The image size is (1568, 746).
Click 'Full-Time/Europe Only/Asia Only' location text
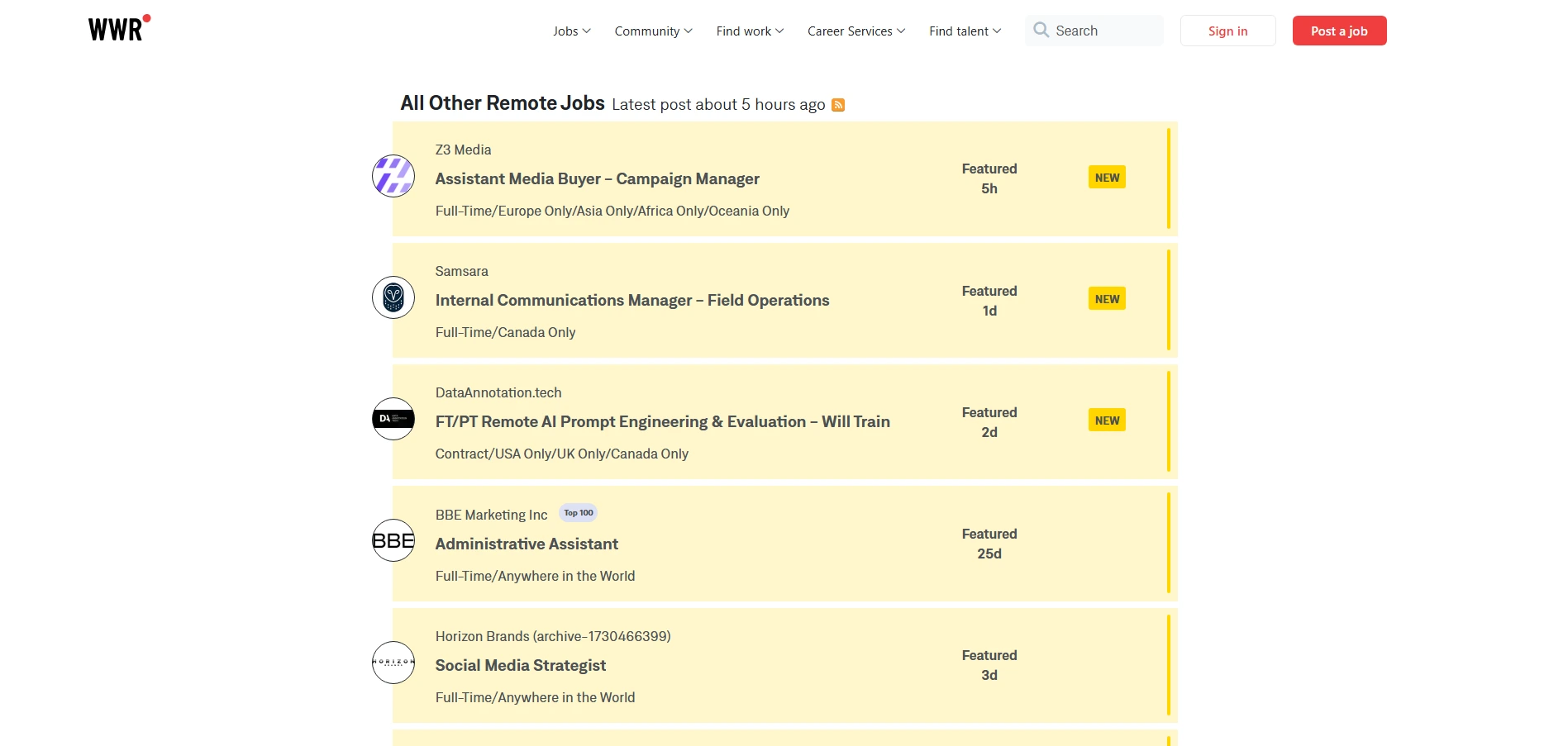(x=612, y=211)
